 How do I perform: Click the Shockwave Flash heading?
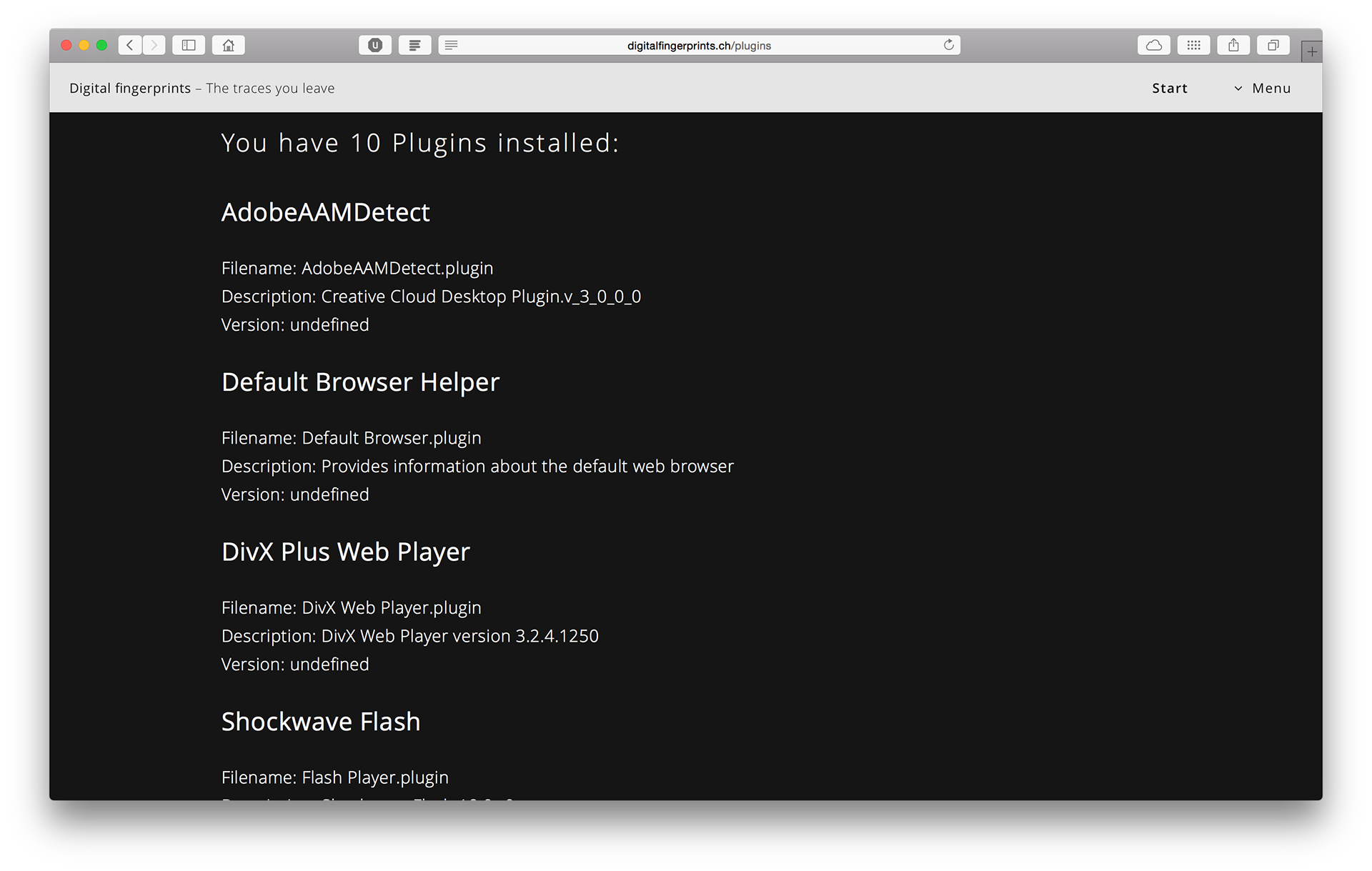point(321,722)
